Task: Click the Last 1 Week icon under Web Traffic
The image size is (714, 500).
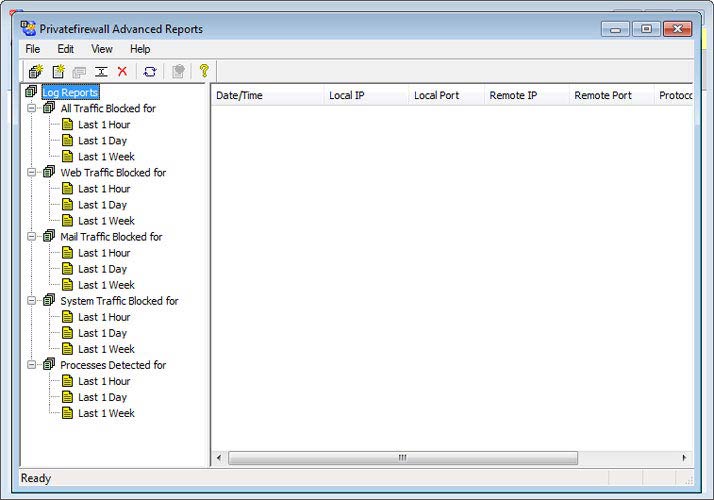Action: click(67, 220)
